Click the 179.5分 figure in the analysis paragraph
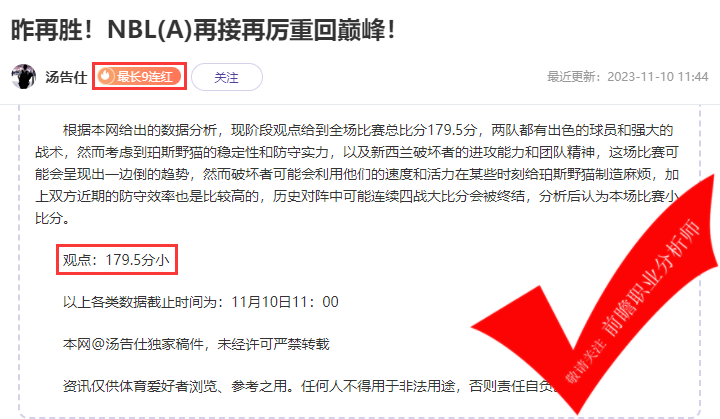 (x=452, y=130)
